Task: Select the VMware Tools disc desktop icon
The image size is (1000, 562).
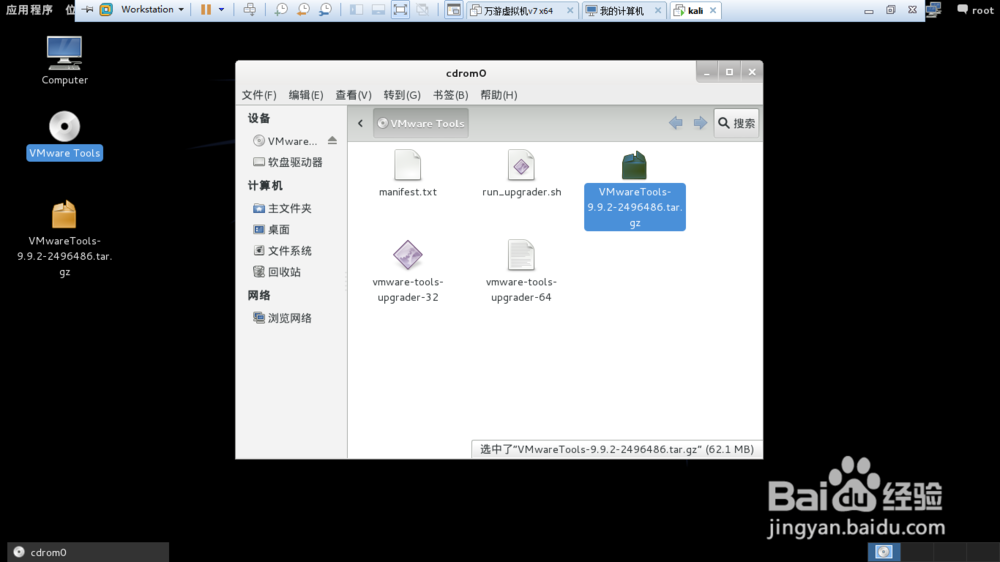Action: (64, 136)
